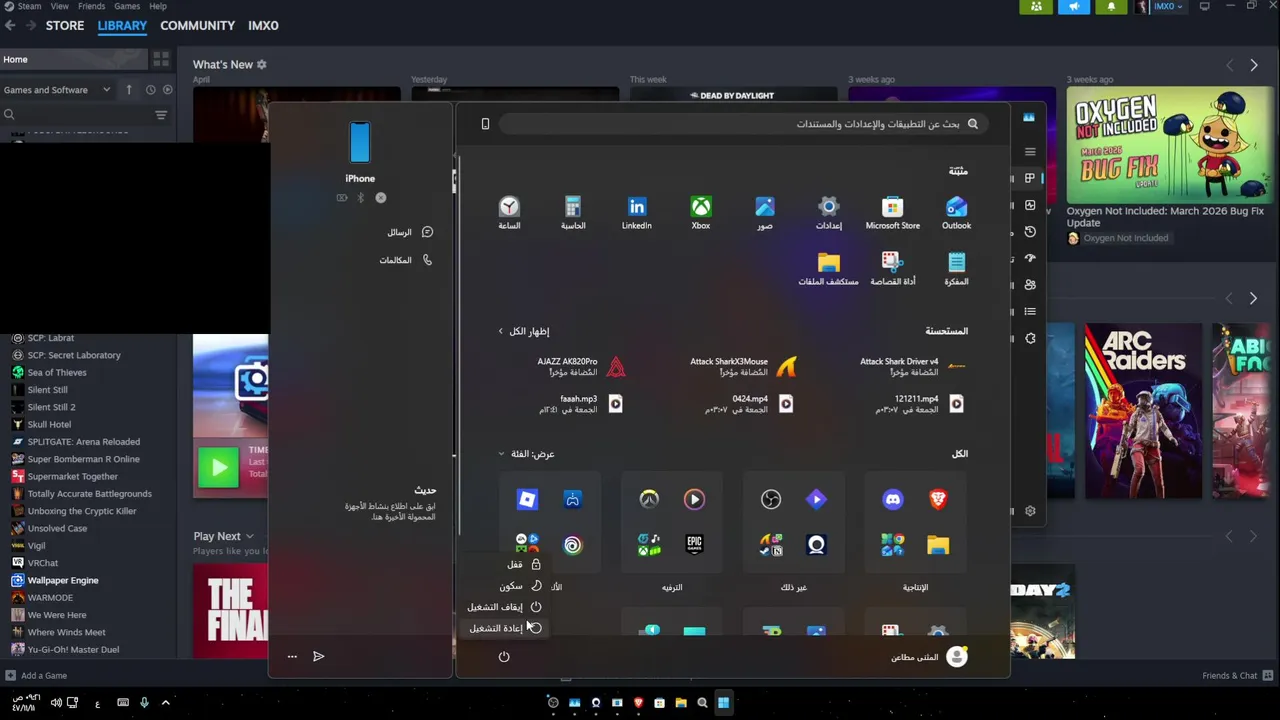This screenshot has height=720, width=1280.
Task: Open Notepad (المفكرة) from pinned
Action: pyautogui.click(x=957, y=268)
